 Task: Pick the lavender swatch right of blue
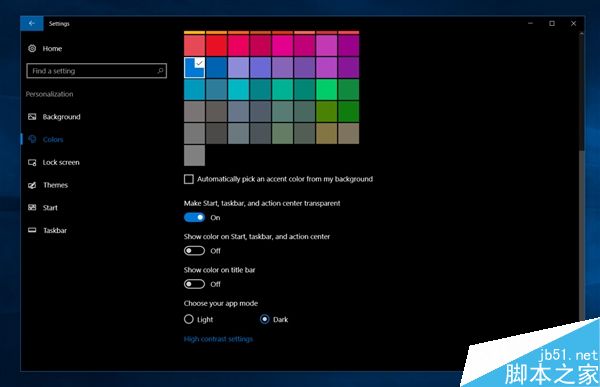(238, 67)
